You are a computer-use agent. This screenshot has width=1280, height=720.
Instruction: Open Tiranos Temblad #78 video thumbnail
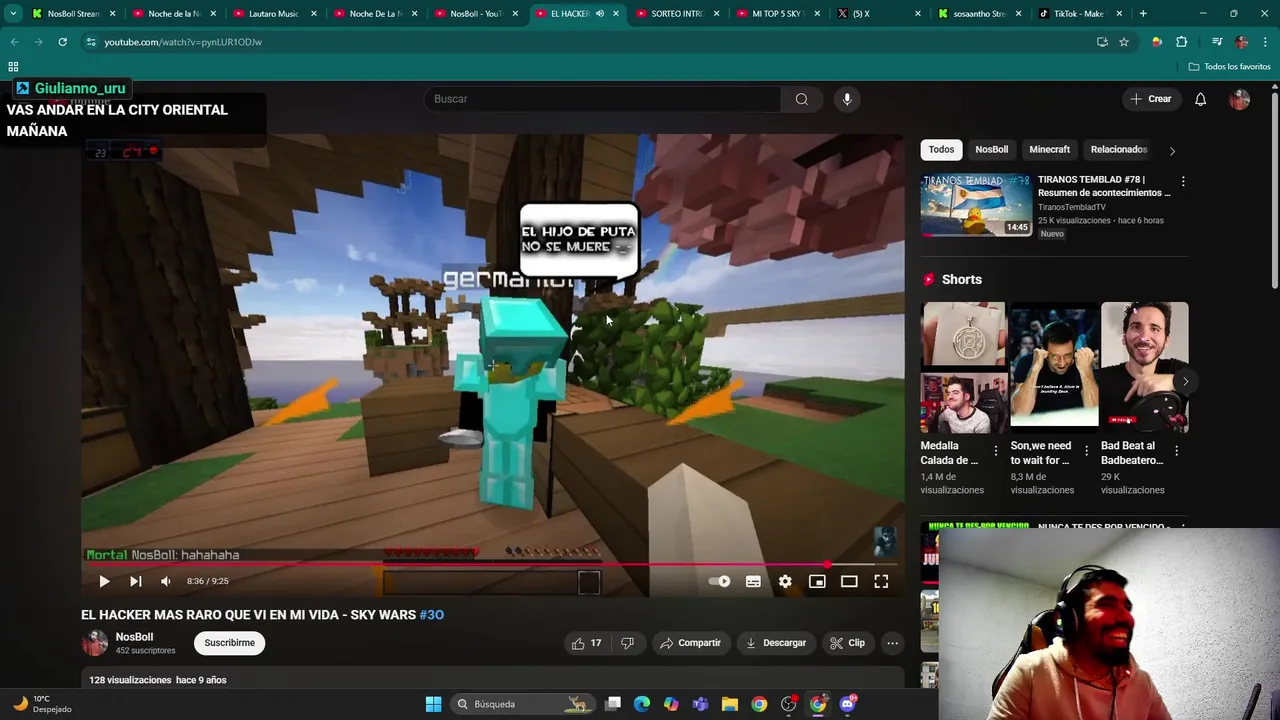click(976, 205)
